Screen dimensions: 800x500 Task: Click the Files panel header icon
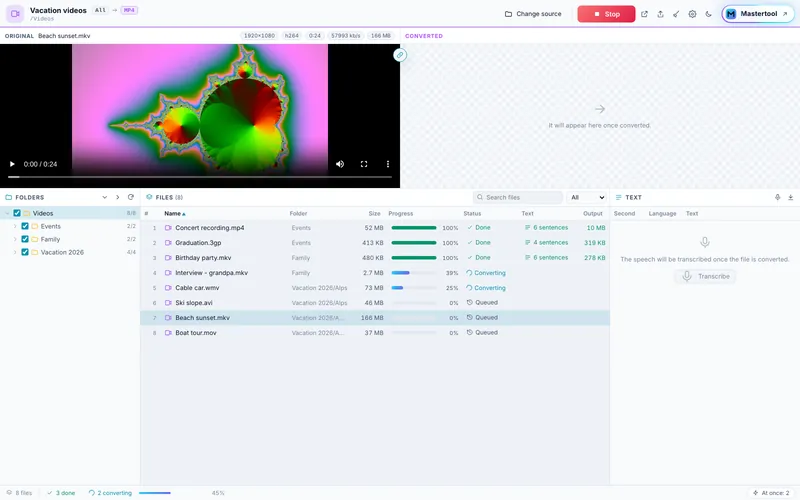pyautogui.click(x=149, y=197)
